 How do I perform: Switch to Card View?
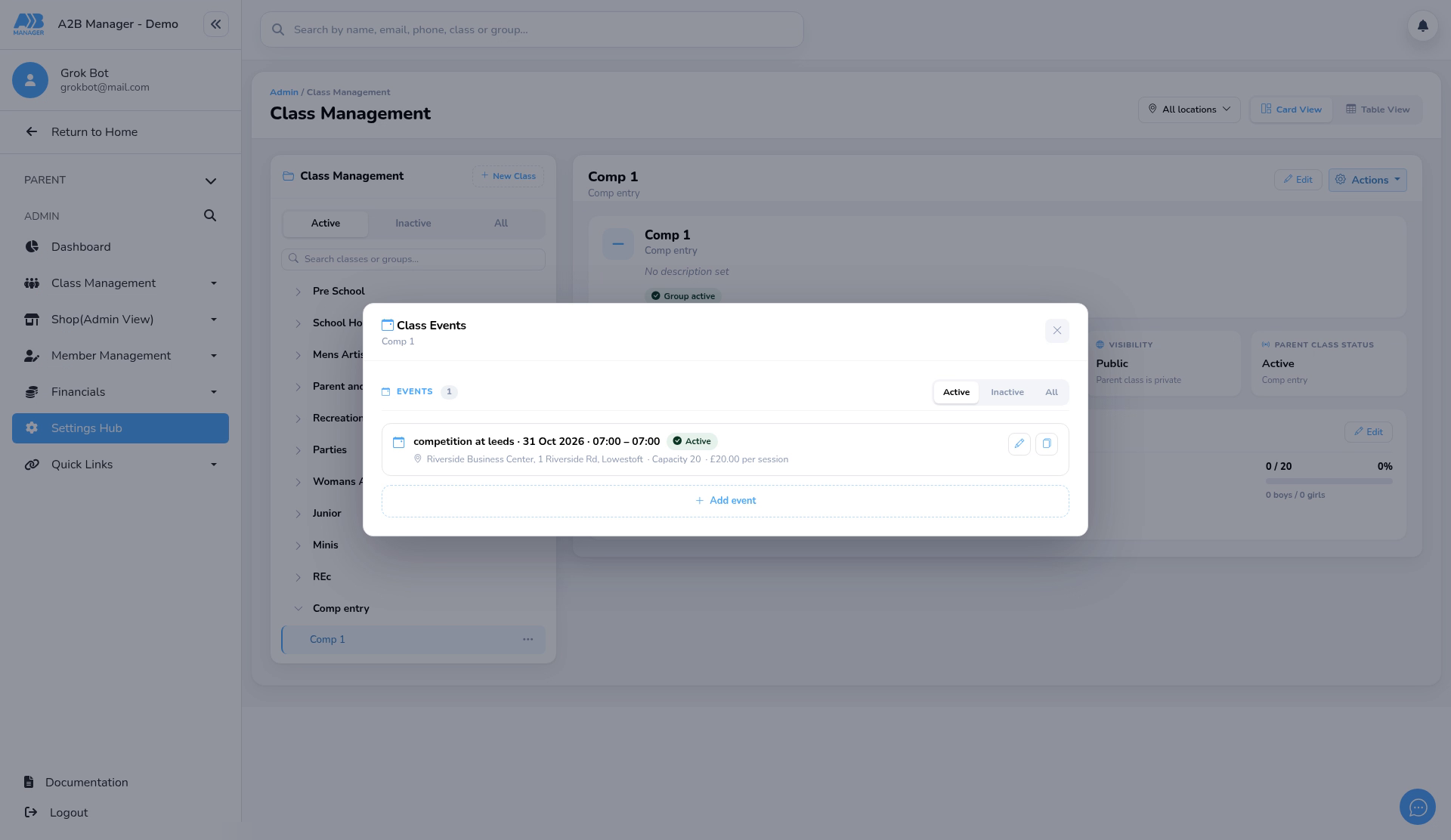pyautogui.click(x=1291, y=110)
